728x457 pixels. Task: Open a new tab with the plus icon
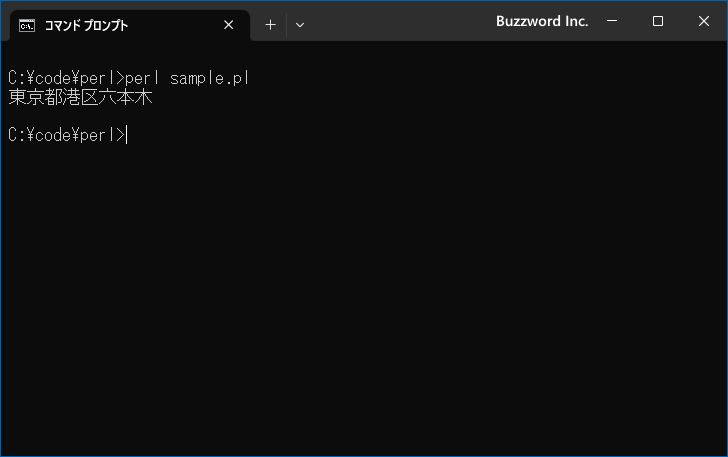coord(270,25)
